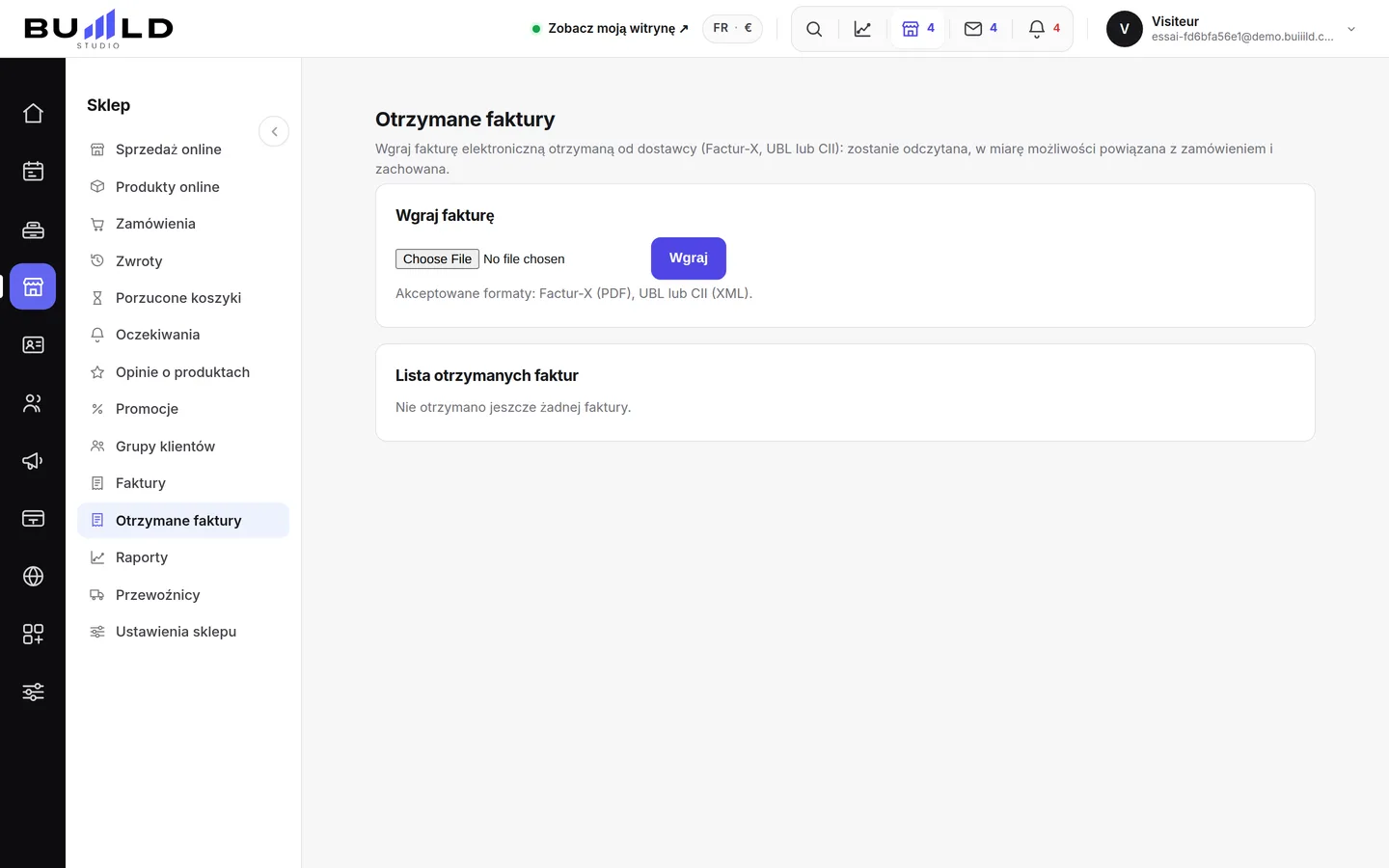This screenshot has height=868, width=1389.
Task: Open the users icon in dark sidebar
Action: pyautogui.click(x=33, y=402)
